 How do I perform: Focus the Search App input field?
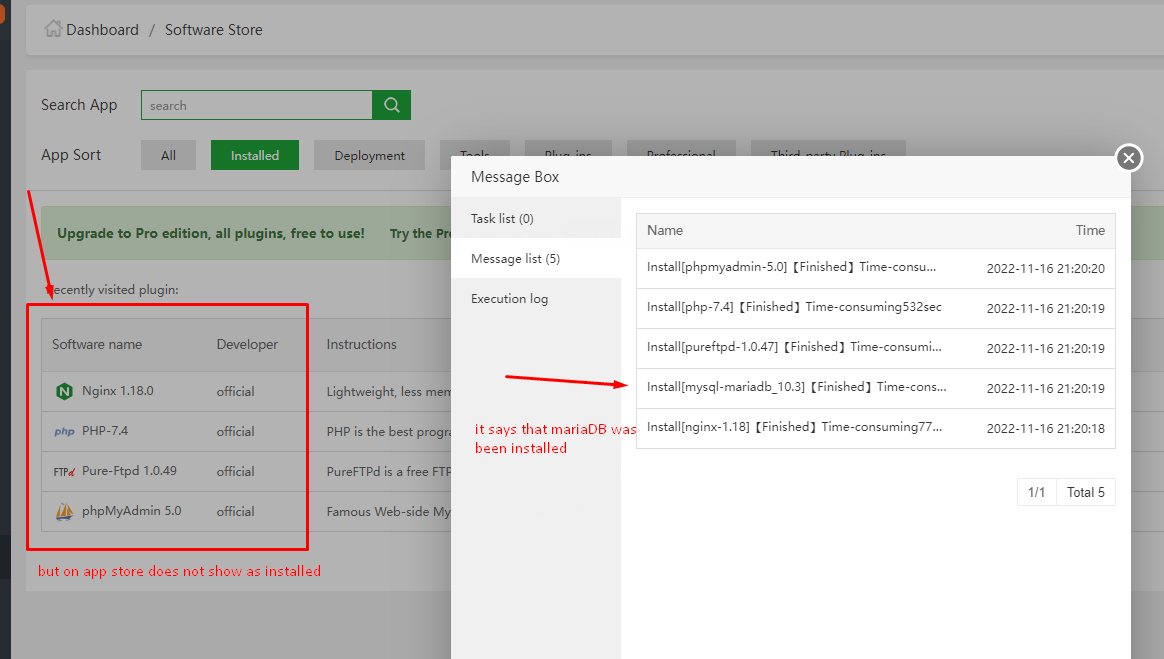click(x=257, y=105)
